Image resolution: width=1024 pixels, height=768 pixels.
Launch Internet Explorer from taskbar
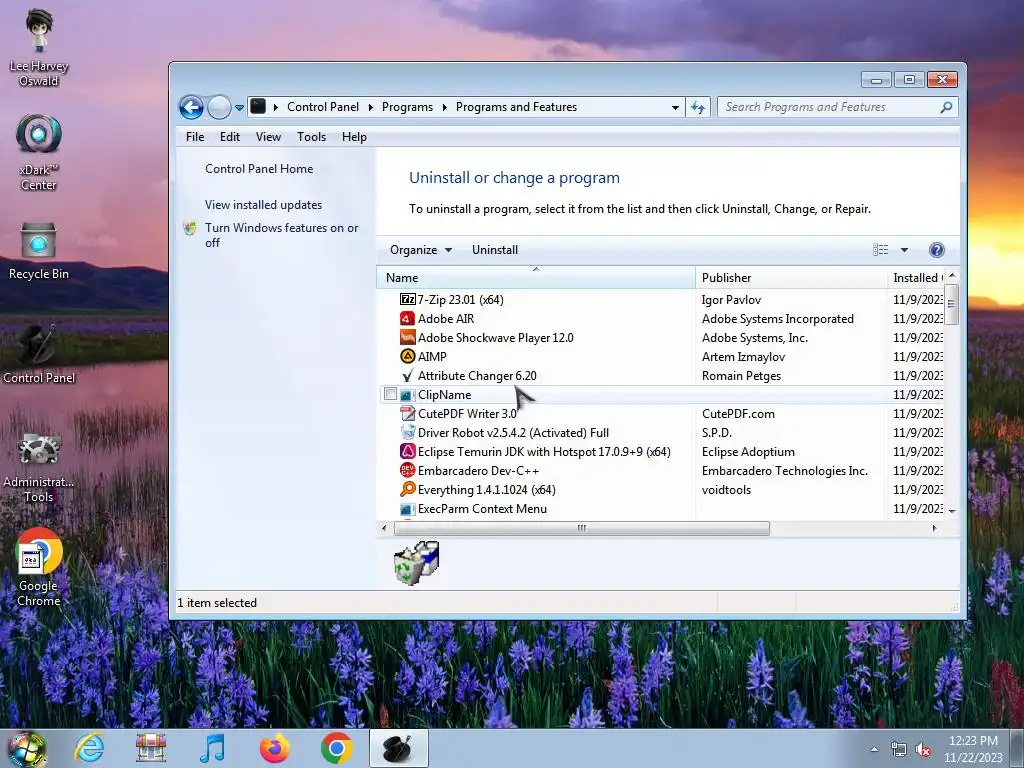(89, 748)
